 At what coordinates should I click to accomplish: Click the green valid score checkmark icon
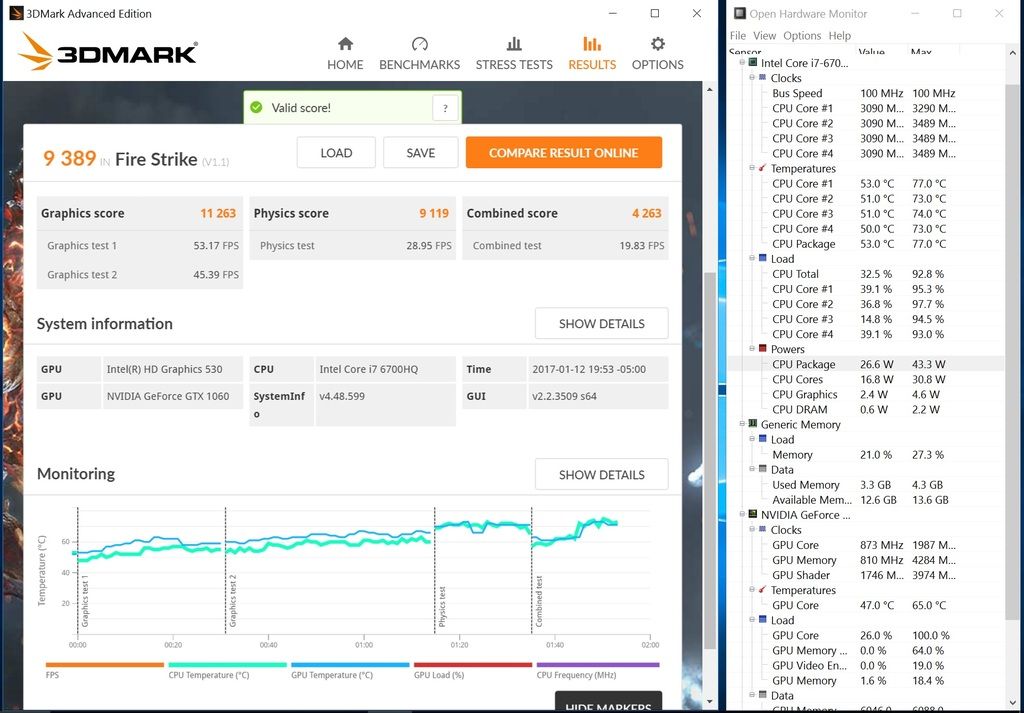pos(256,107)
